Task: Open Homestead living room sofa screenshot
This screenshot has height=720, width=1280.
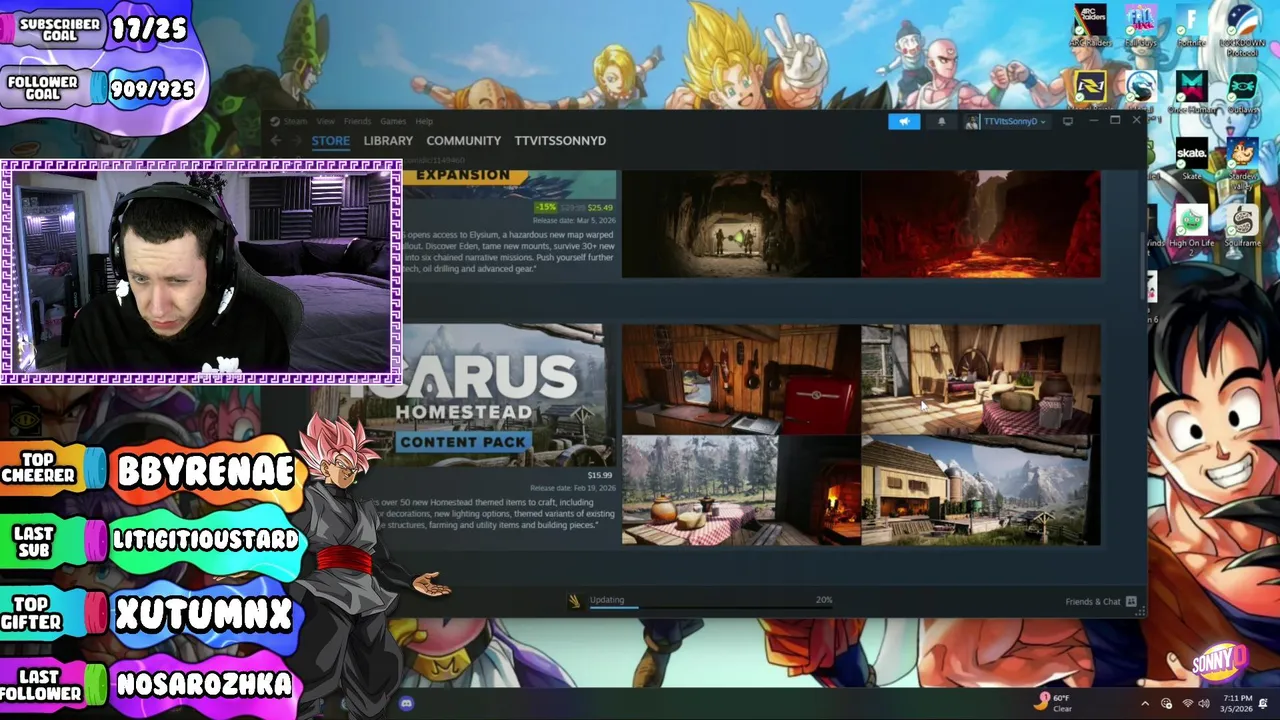Action: coord(981,378)
